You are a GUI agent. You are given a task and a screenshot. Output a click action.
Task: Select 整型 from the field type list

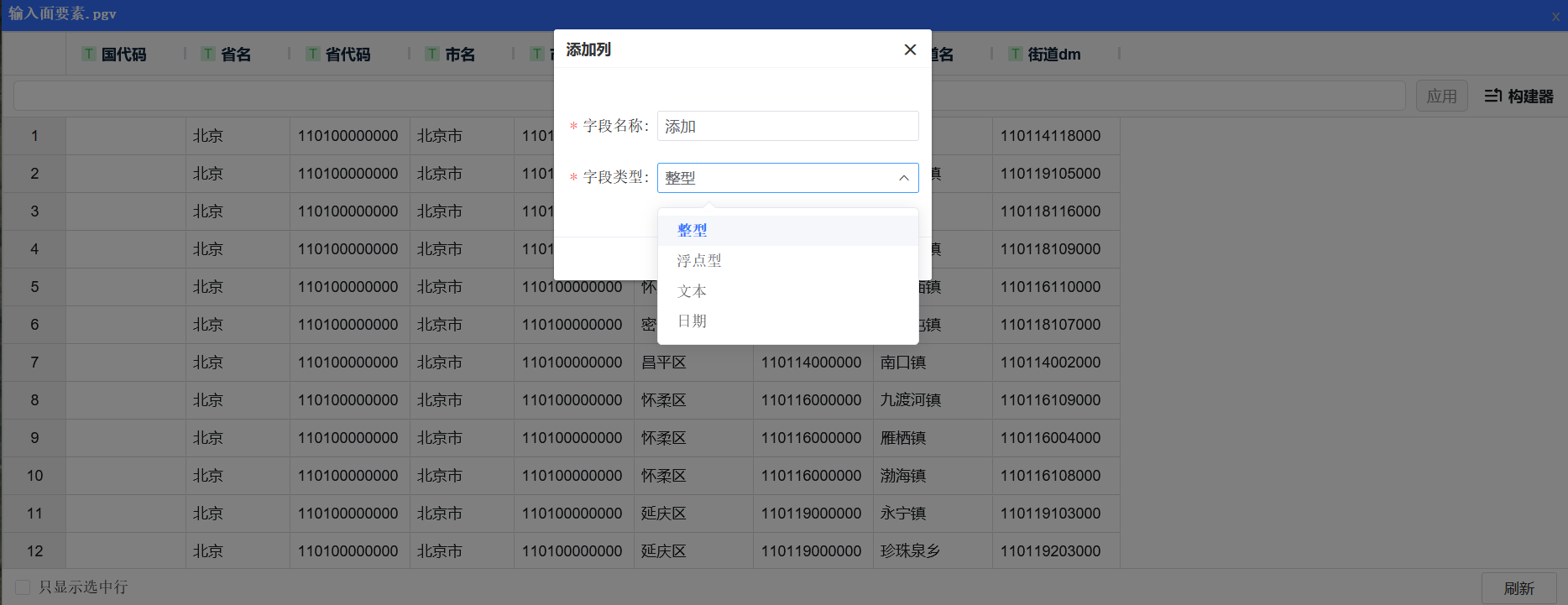pos(693,230)
